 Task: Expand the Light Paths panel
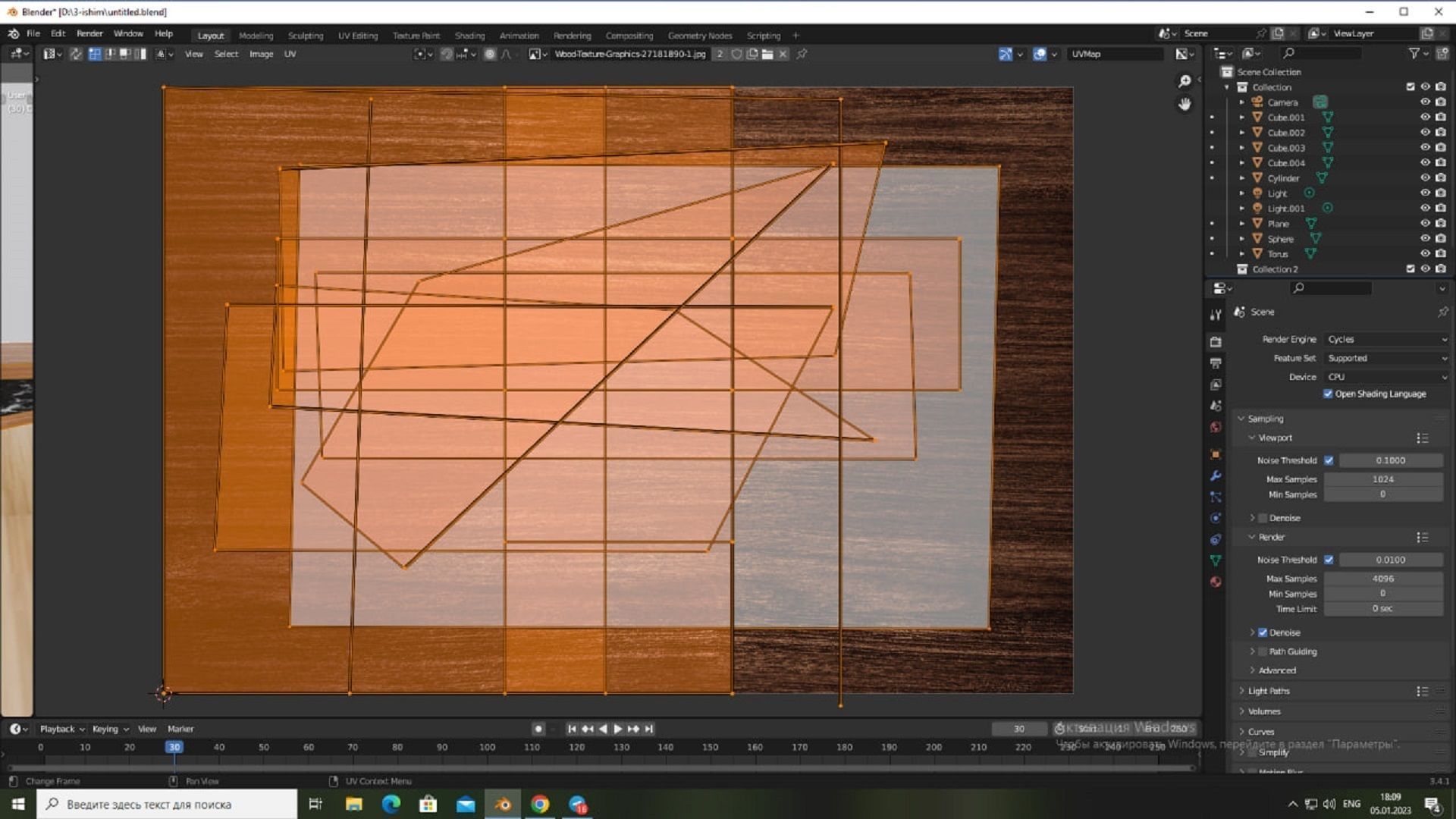point(1269,691)
